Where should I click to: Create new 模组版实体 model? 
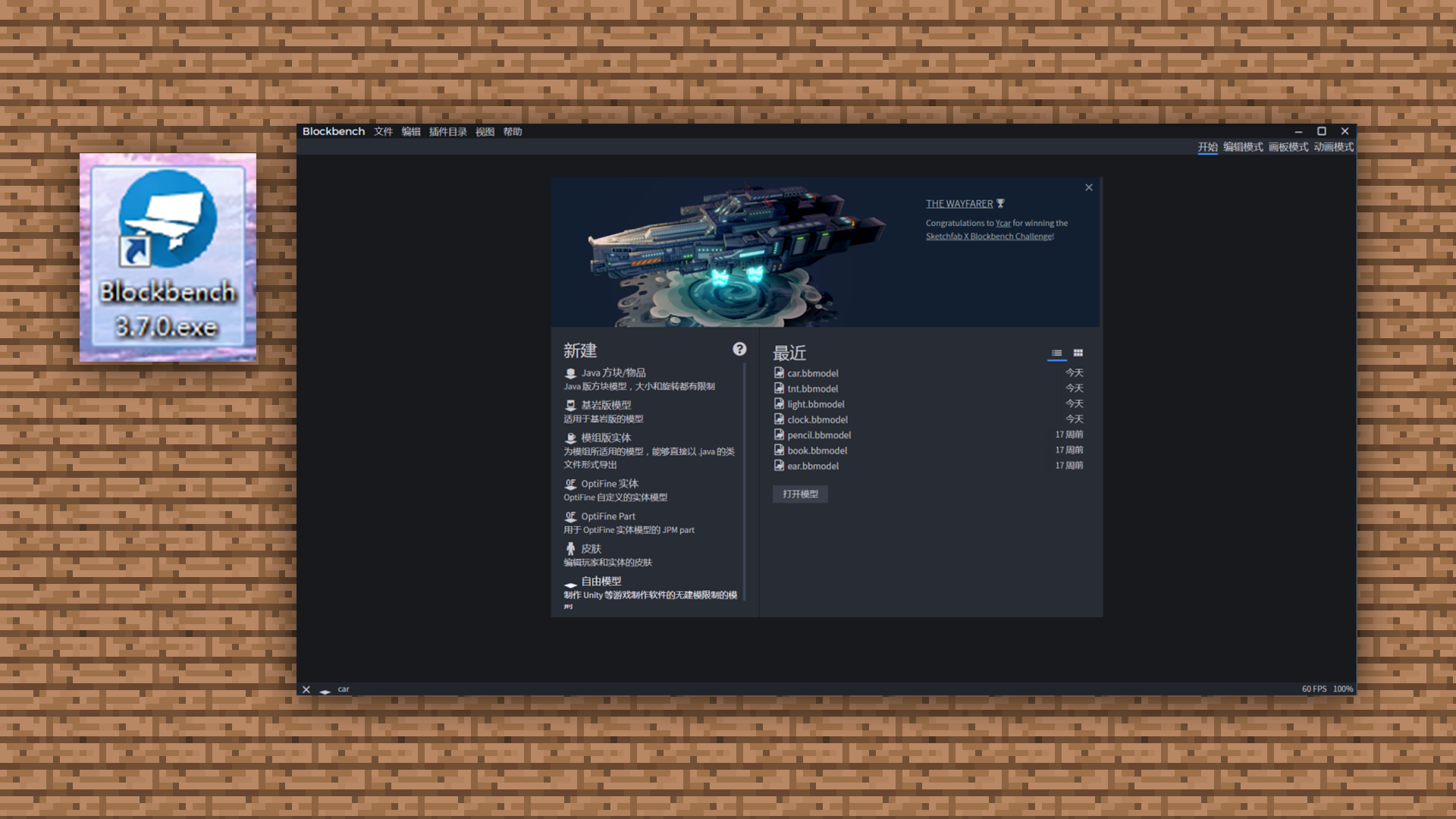click(x=649, y=450)
